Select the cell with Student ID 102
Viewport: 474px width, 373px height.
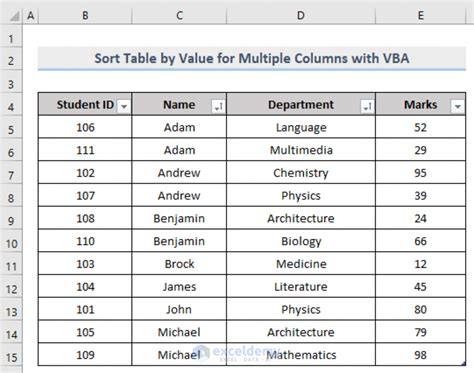[85, 173]
